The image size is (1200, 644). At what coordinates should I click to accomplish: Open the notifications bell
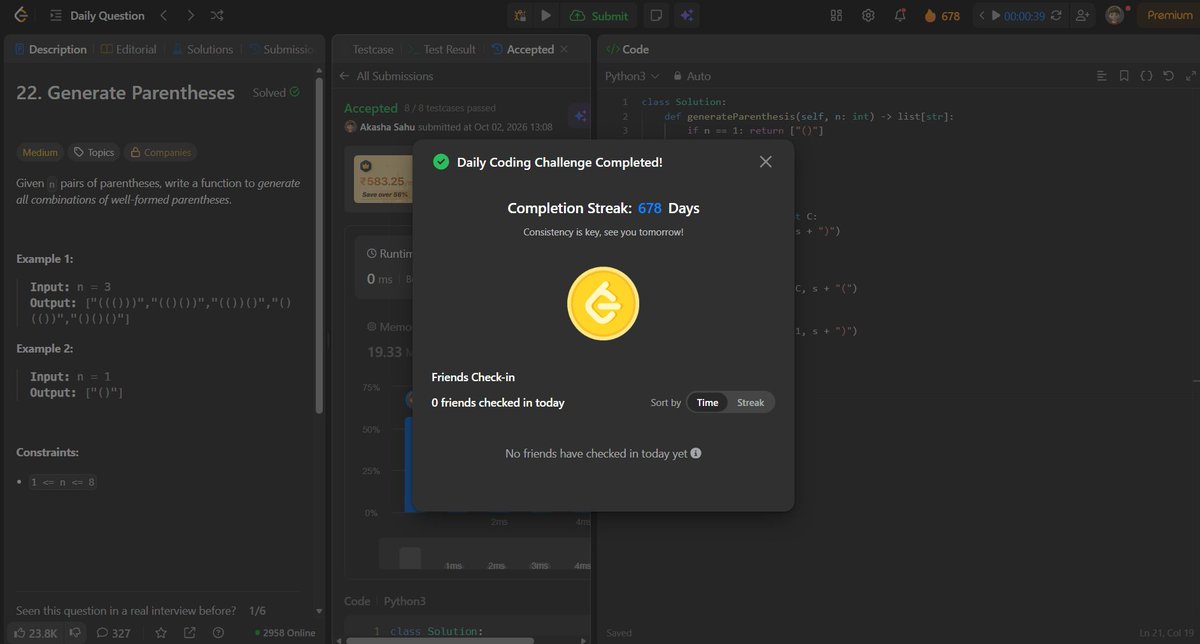[900, 15]
